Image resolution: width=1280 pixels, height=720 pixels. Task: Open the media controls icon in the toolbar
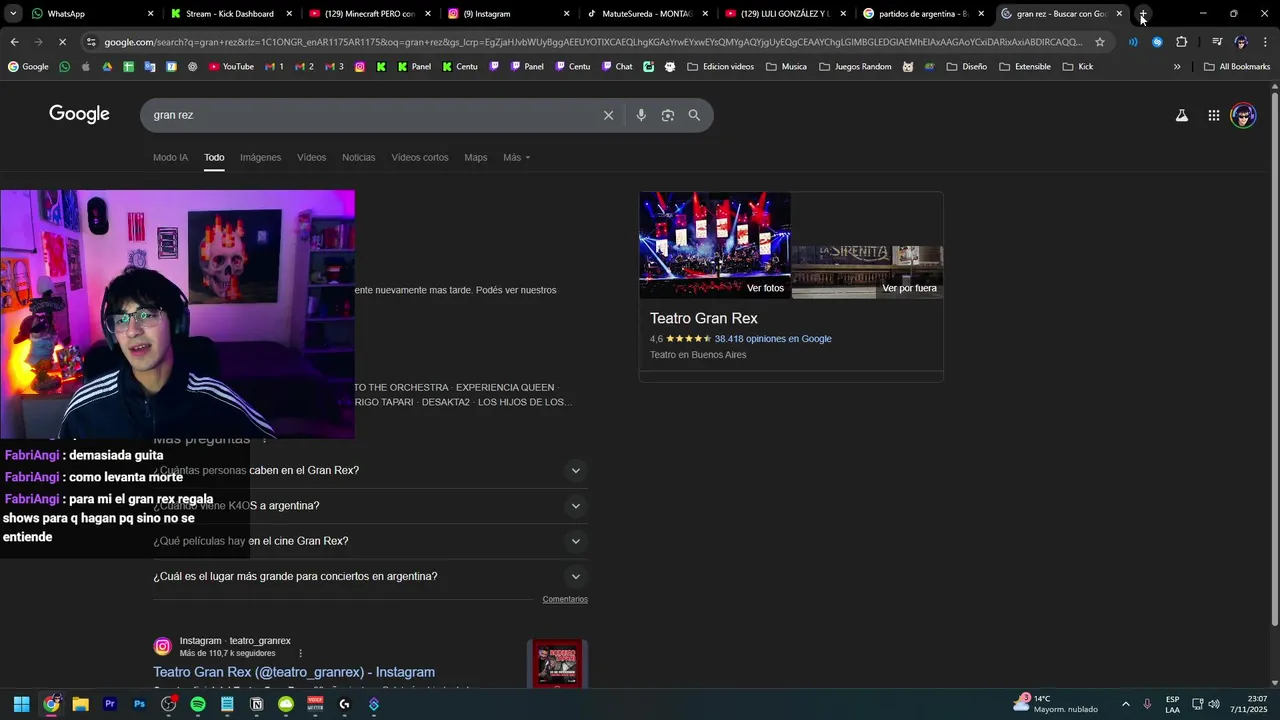point(1217,42)
